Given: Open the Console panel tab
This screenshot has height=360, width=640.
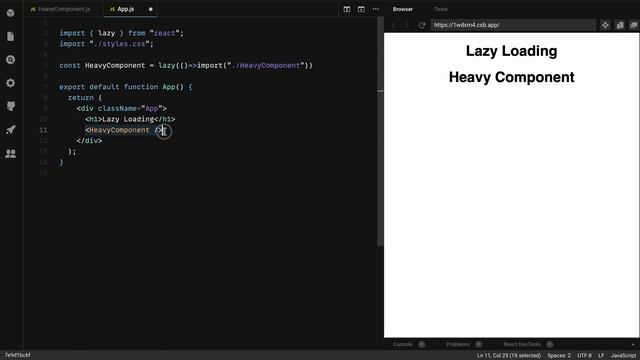Looking at the screenshot, I should pyautogui.click(x=402, y=344).
